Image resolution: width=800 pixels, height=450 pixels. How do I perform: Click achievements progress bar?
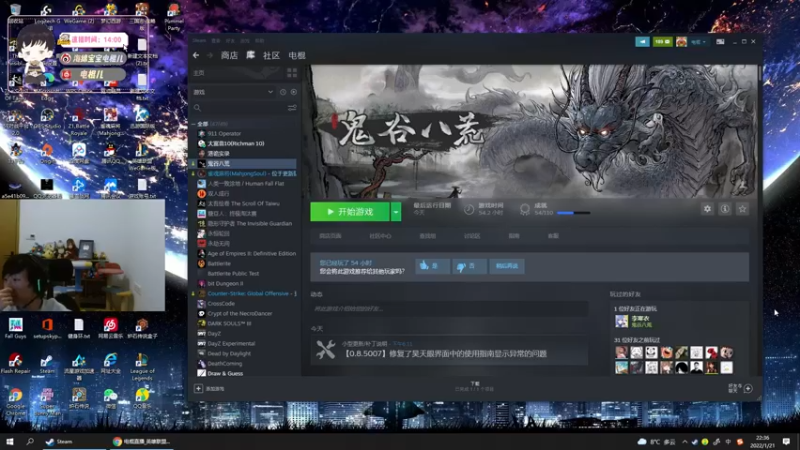coord(573,213)
